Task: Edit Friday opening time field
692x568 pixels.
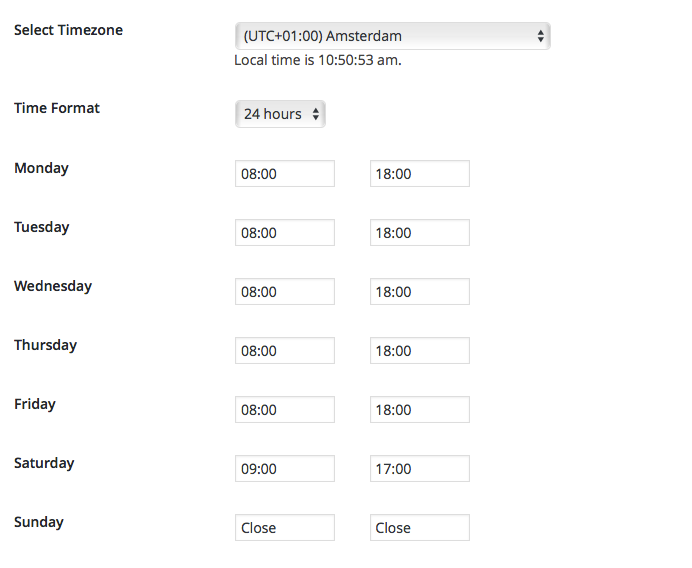Action: 285,410
